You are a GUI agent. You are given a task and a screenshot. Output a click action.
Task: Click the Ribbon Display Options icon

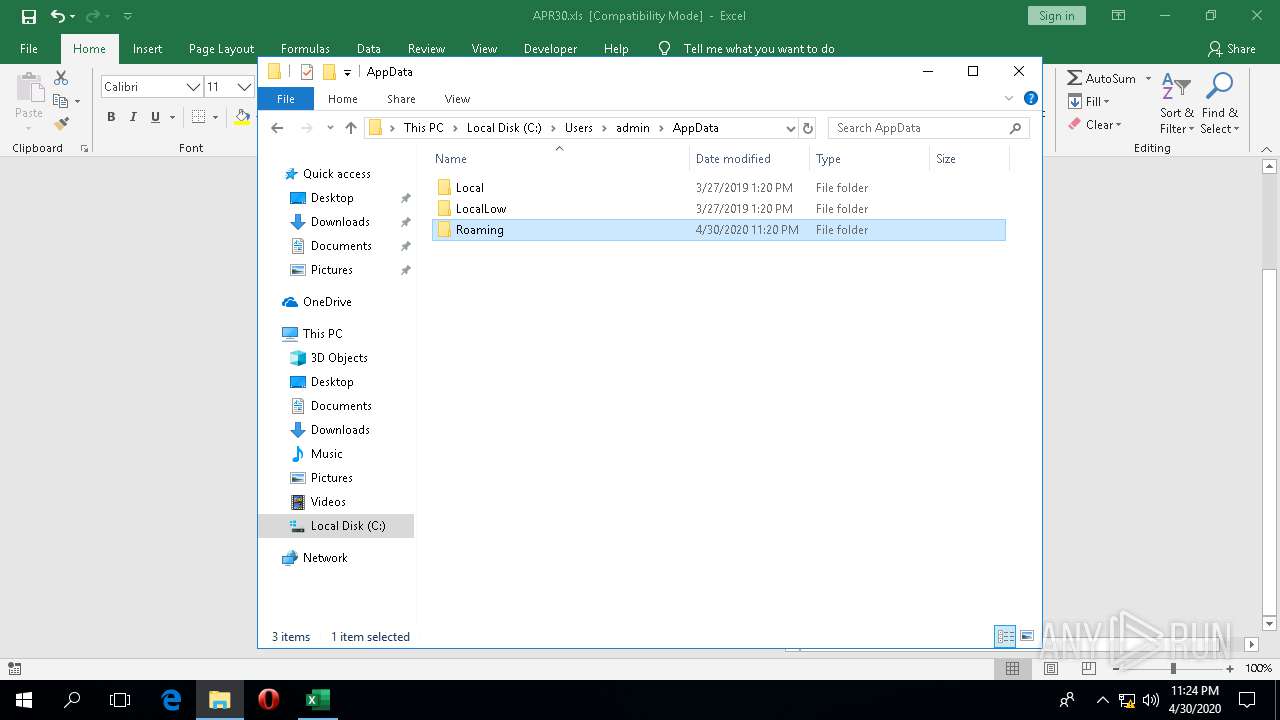coord(1119,16)
